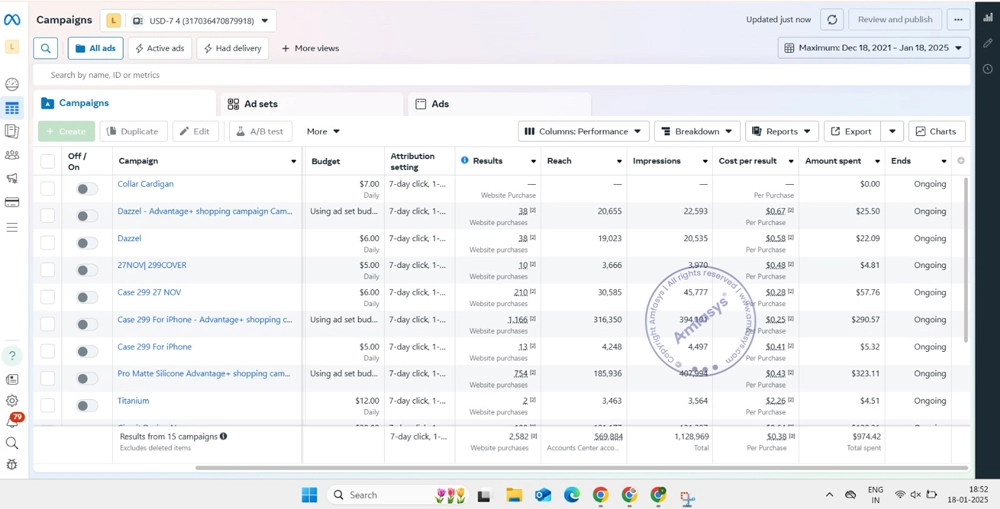
Task: Select the All ads view
Action: [96, 48]
